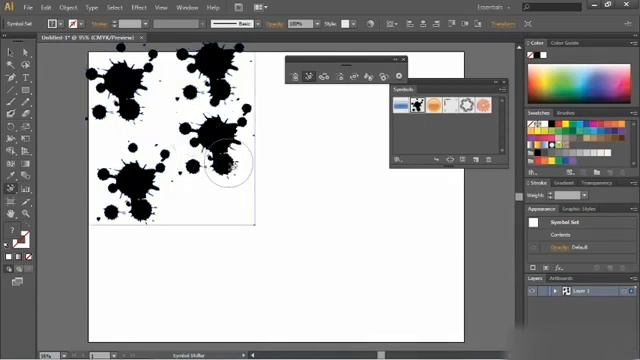Switch to Gradient fill mode below swatches
Image resolution: width=640 pixels, height=360 pixels.
pyautogui.click(x=18, y=257)
